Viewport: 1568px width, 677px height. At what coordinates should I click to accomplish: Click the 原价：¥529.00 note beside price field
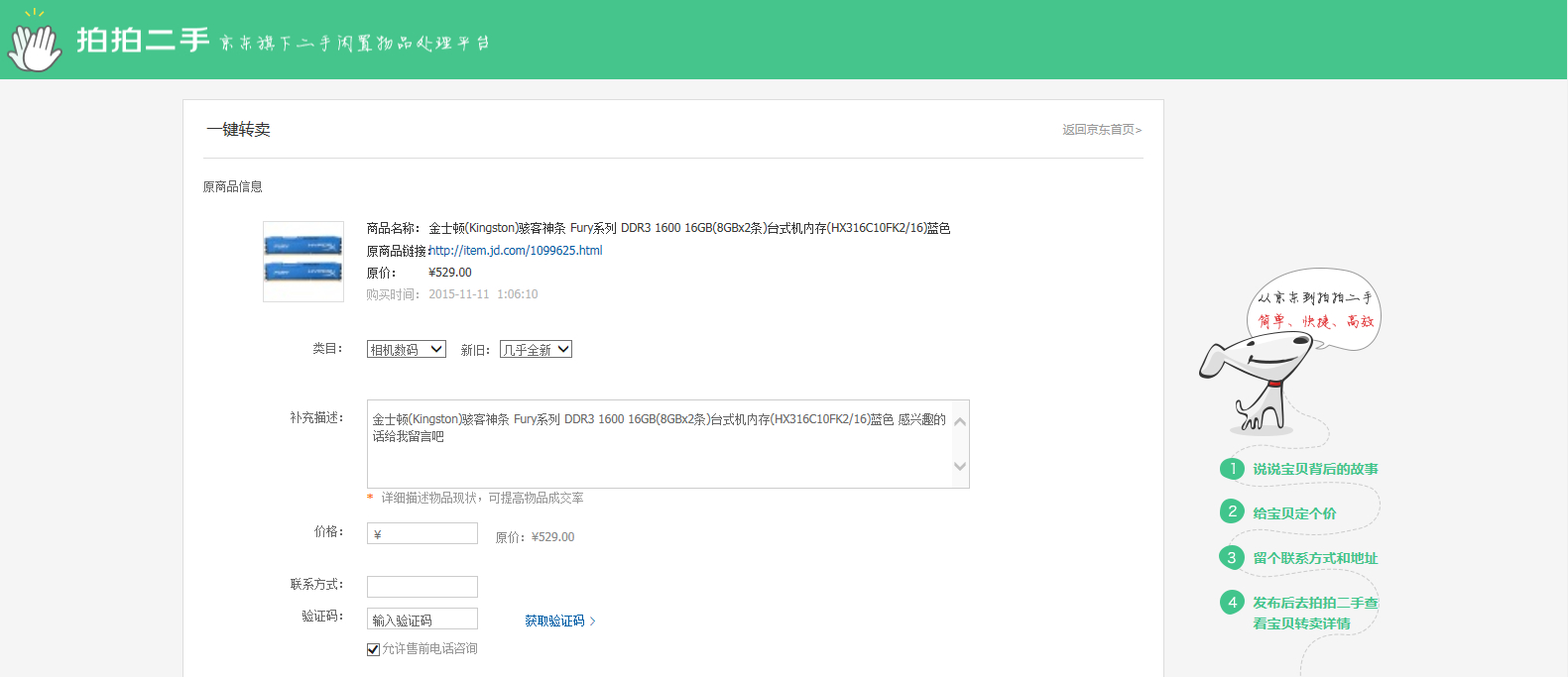click(x=535, y=537)
